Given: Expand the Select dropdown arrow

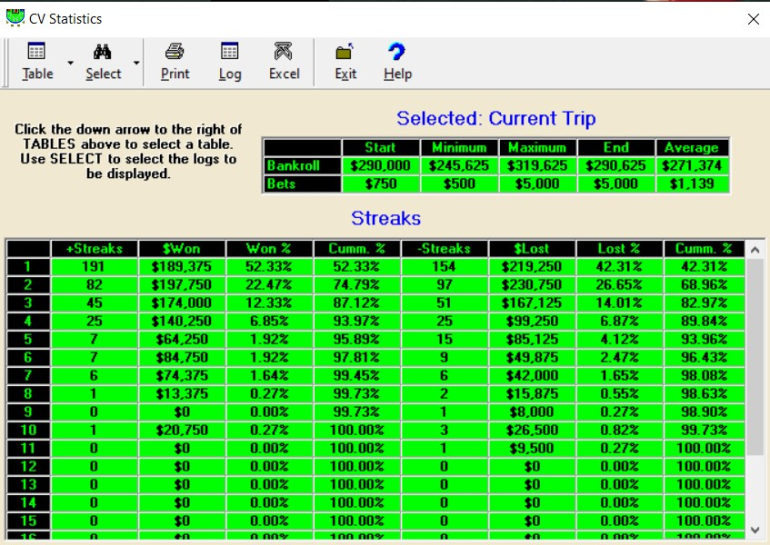Looking at the screenshot, I should (136, 63).
